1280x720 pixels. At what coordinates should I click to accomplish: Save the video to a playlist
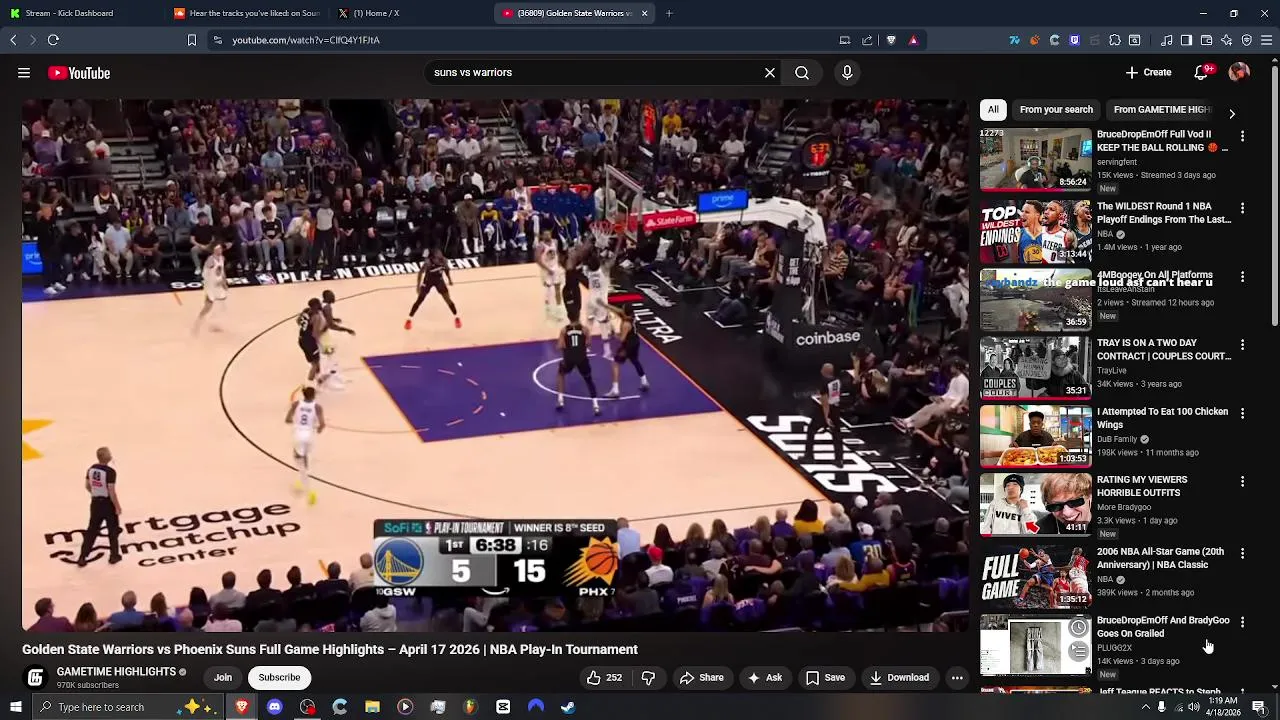coord(825,678)
